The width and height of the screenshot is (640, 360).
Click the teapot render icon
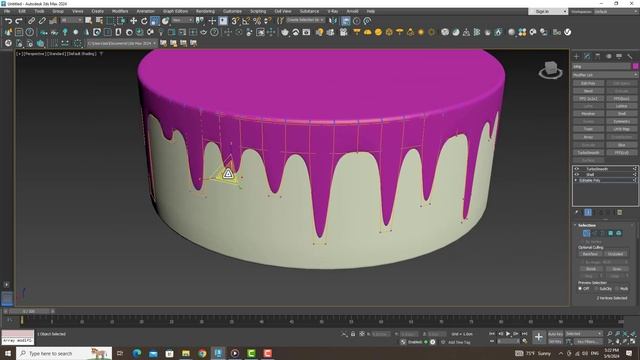(285, 32)
